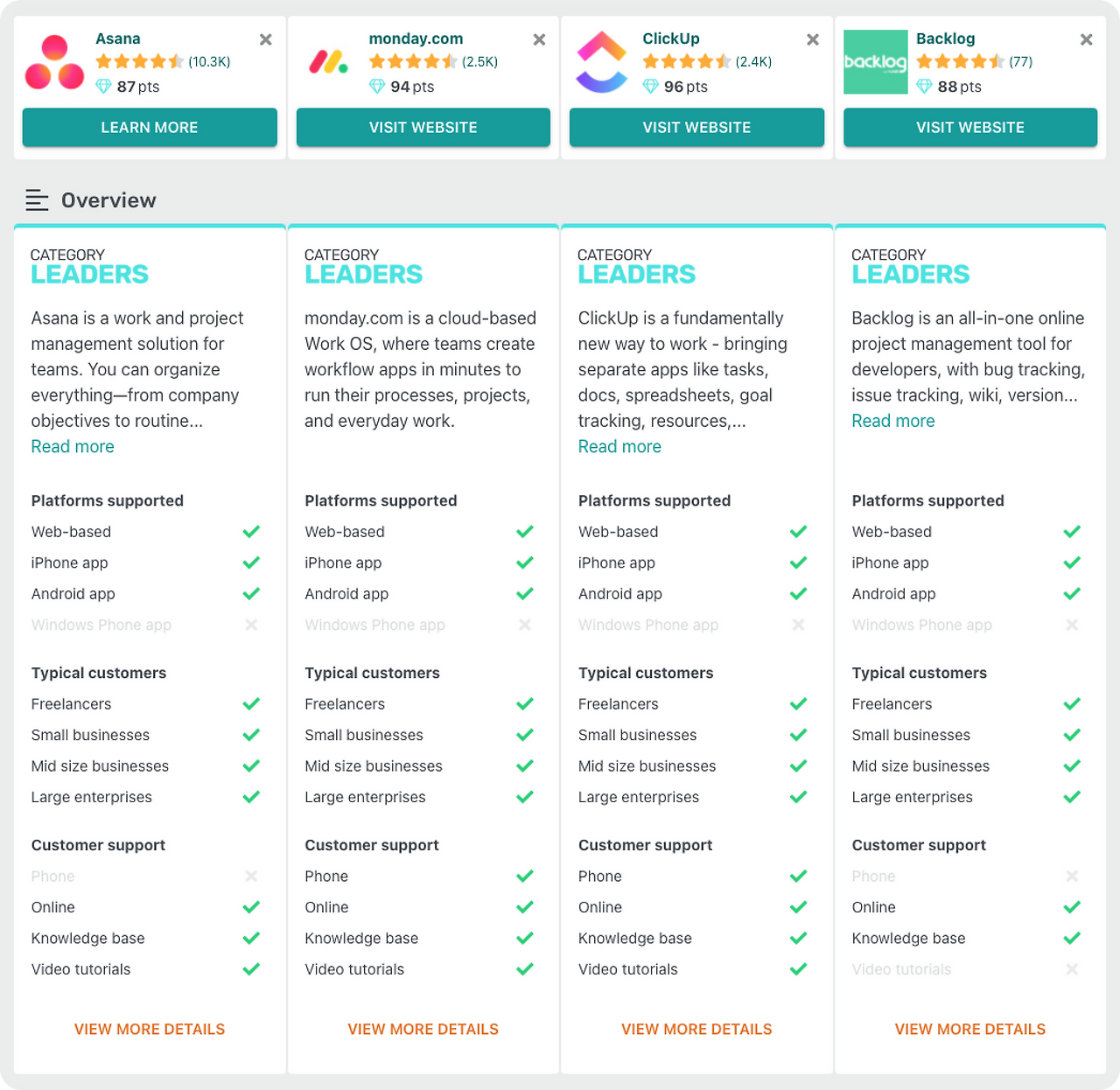The width and height of the screenshot is (1120, 1090).
Task: Click the diamond points icon beside 96 pts
Action: [650, 87]
